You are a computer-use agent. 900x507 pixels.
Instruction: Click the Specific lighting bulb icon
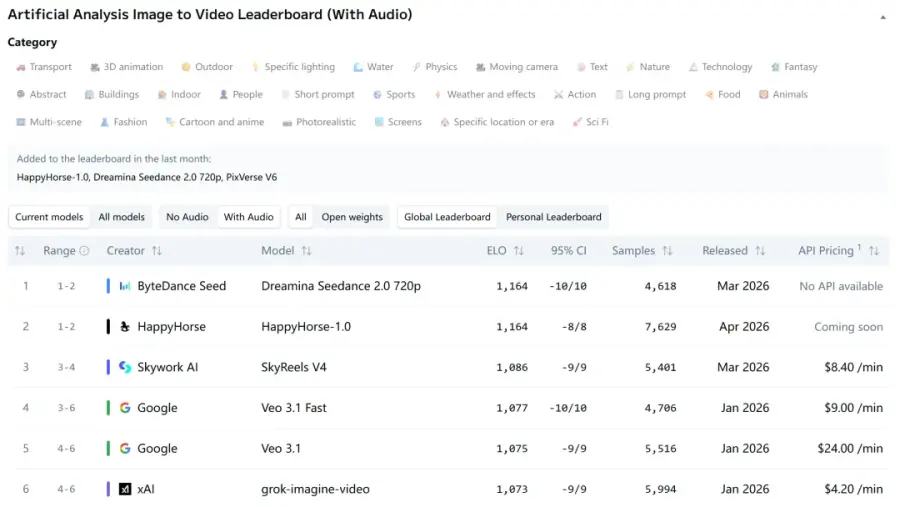tap(255, 67)
